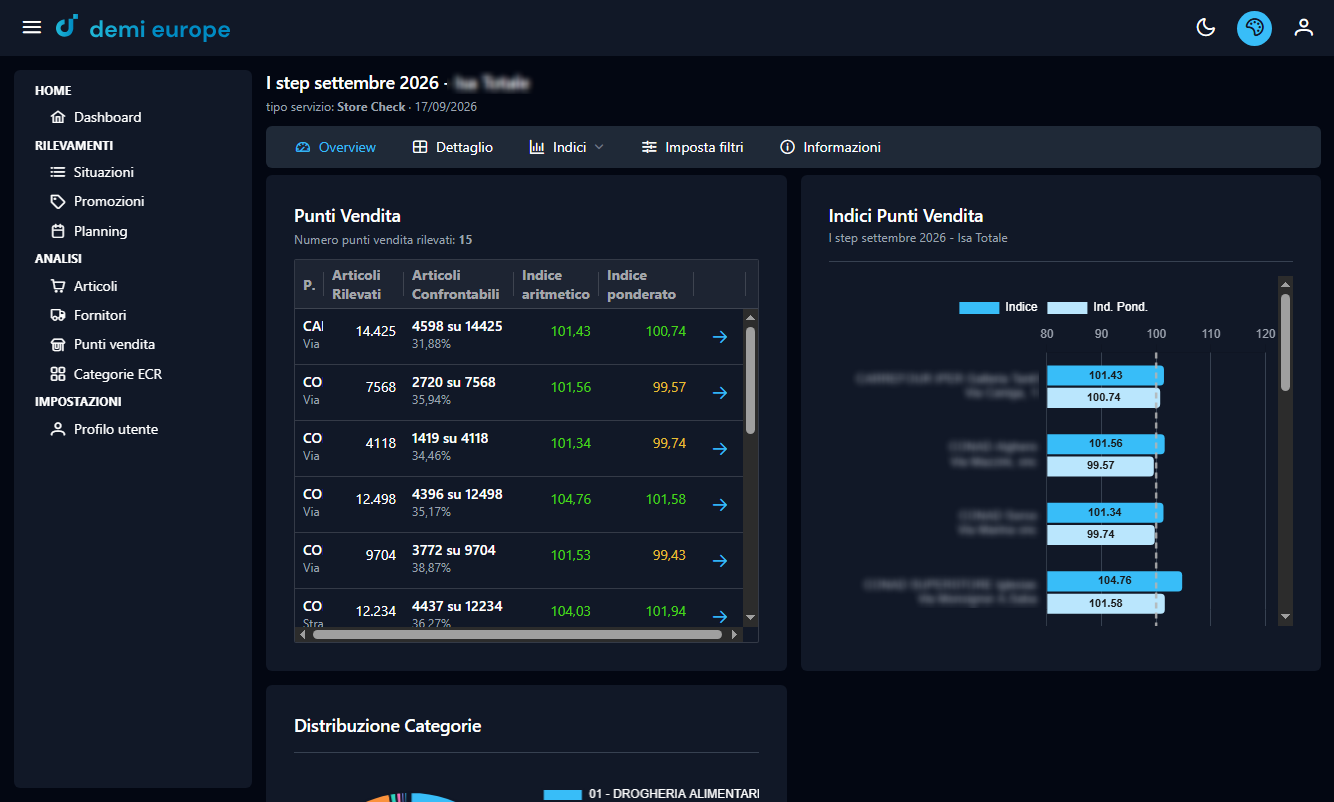Go to Promozioni in the sidebar
Screen dimensions: 1334x802
tap(109, 201)
